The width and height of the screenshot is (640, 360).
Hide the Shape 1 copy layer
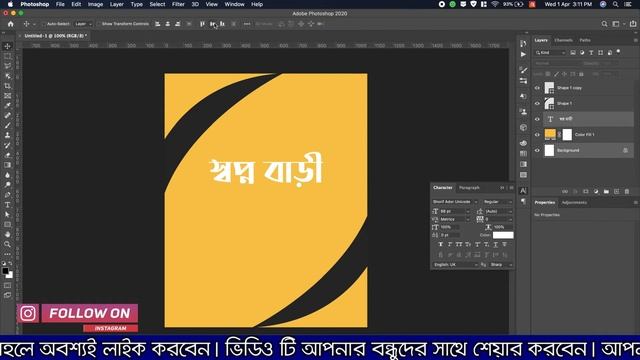point(537,88)
